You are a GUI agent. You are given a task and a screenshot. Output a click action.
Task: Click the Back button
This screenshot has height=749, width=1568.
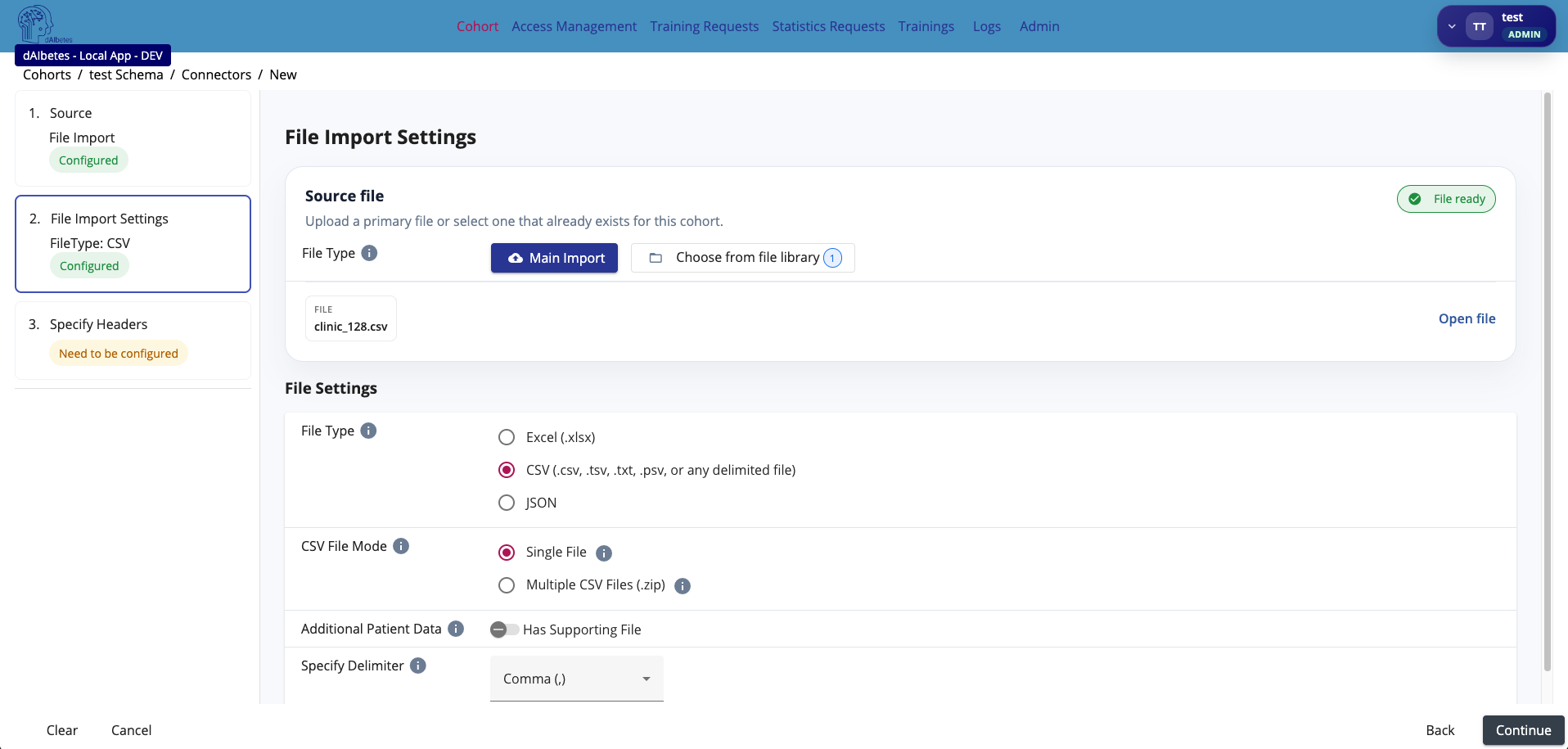tap(1440, 730)
